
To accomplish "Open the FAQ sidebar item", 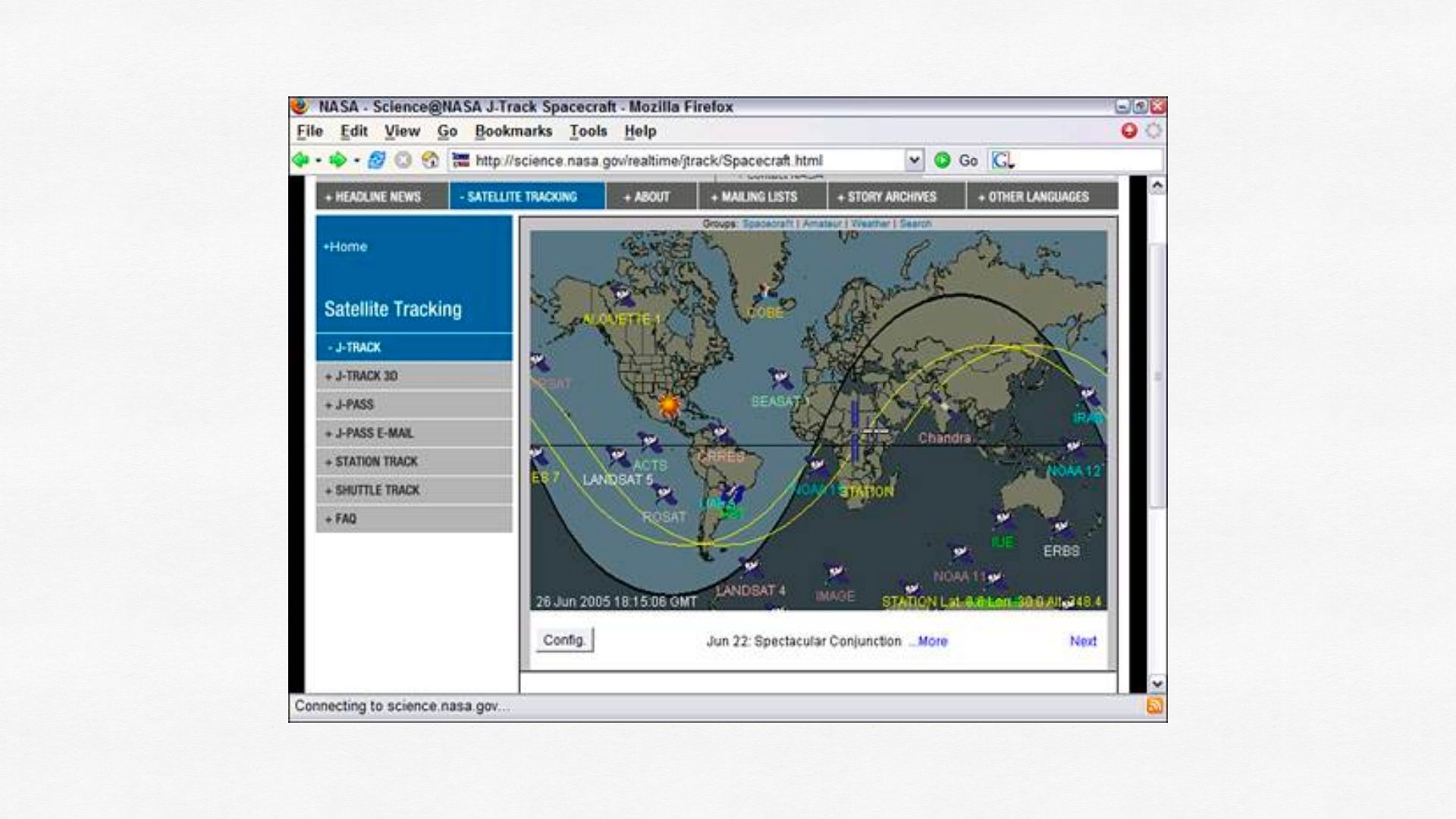I will pos(414,519).
